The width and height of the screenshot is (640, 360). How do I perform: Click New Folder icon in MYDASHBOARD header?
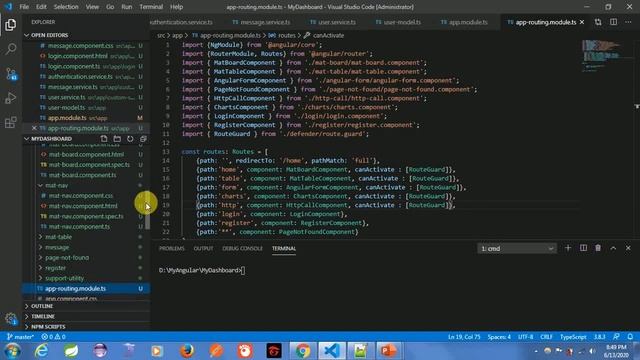pyautogui.click(x=117, y=139)
